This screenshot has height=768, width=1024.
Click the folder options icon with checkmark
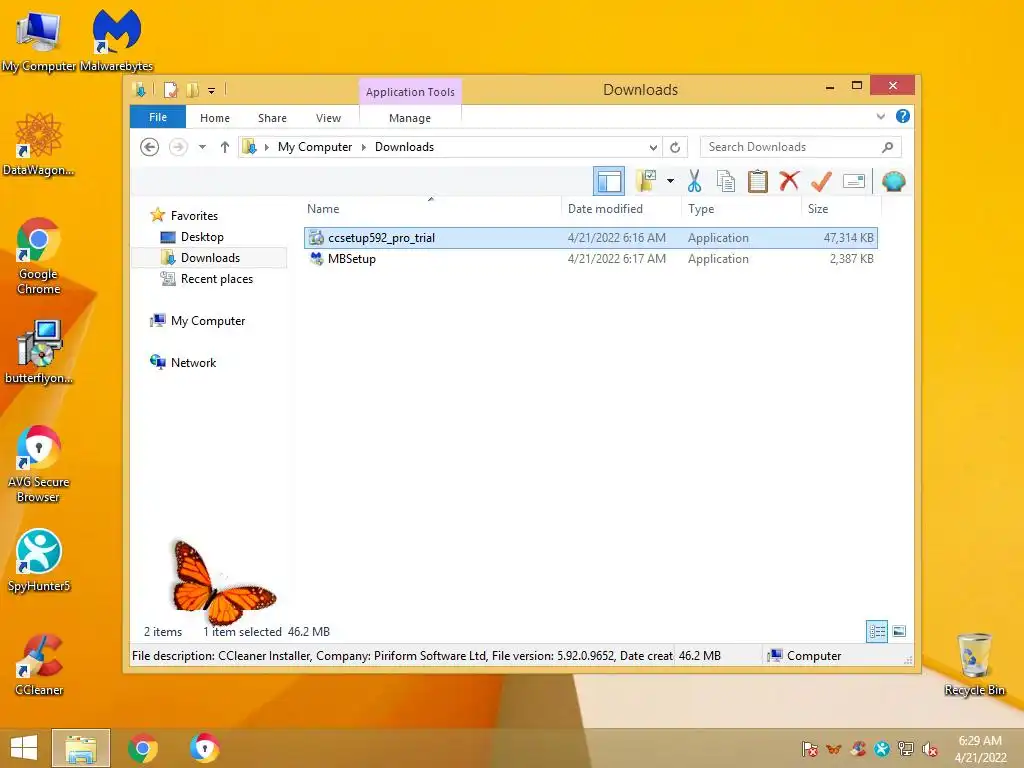[x=646, y=181]
